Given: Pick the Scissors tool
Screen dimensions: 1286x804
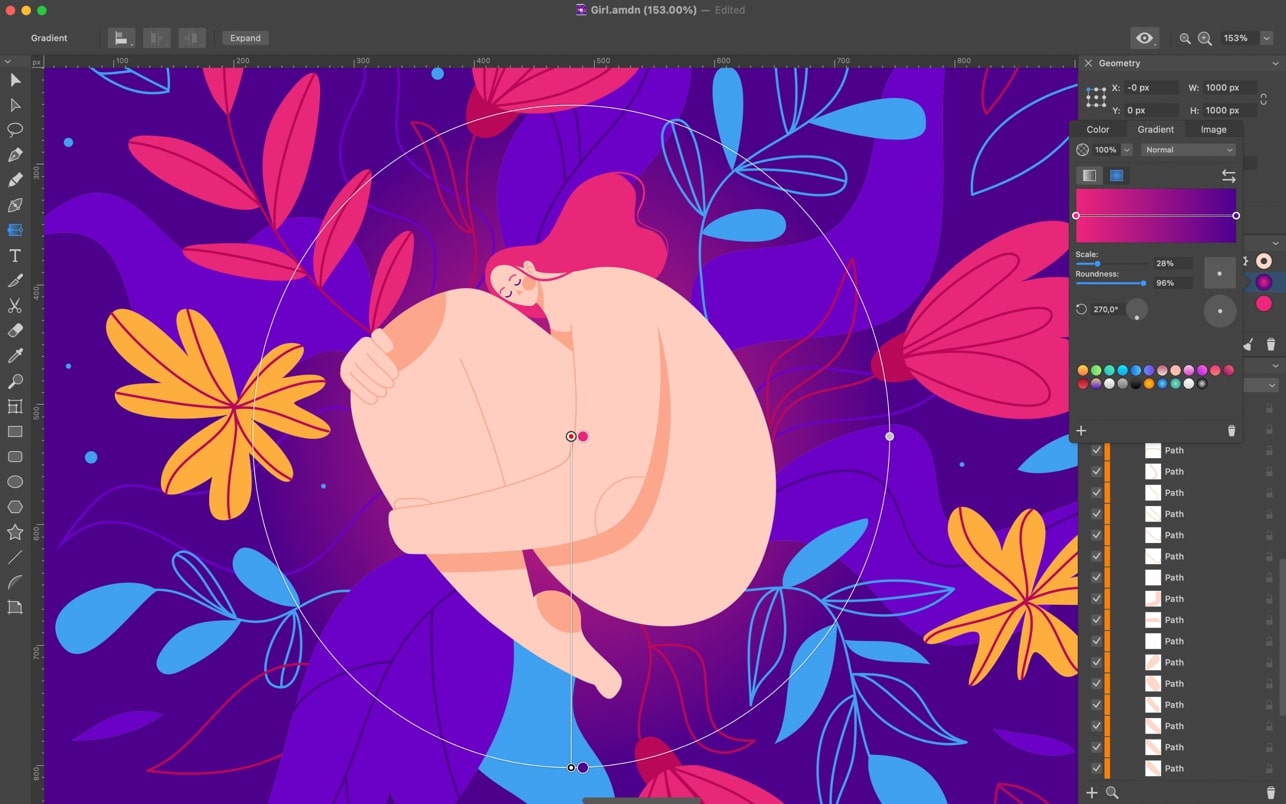Looking at the screenshot, I should pos(15,306).
